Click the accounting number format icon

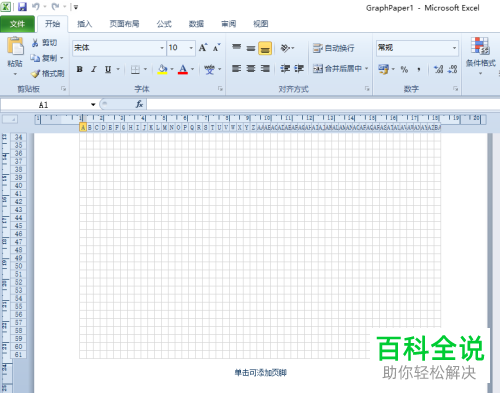pyautogui.click(x=383, y=69)
